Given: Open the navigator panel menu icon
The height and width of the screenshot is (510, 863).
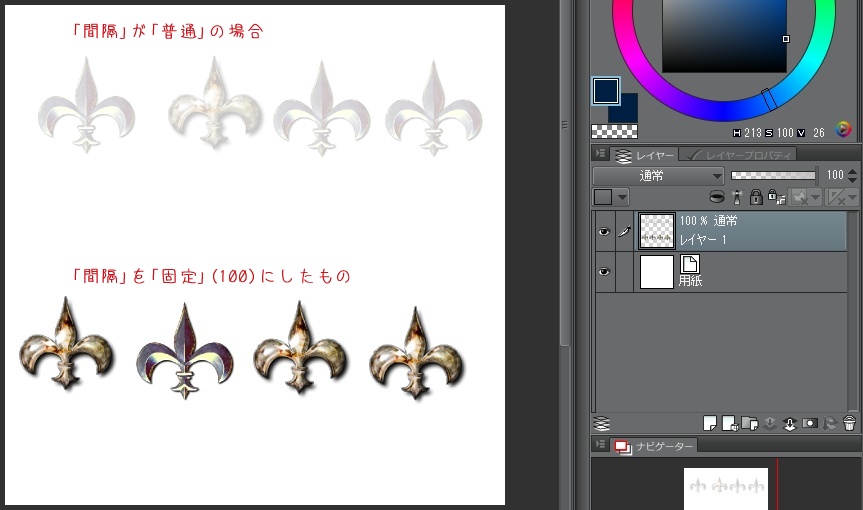Looking at the screenshot, I should [x=600, y=443].
